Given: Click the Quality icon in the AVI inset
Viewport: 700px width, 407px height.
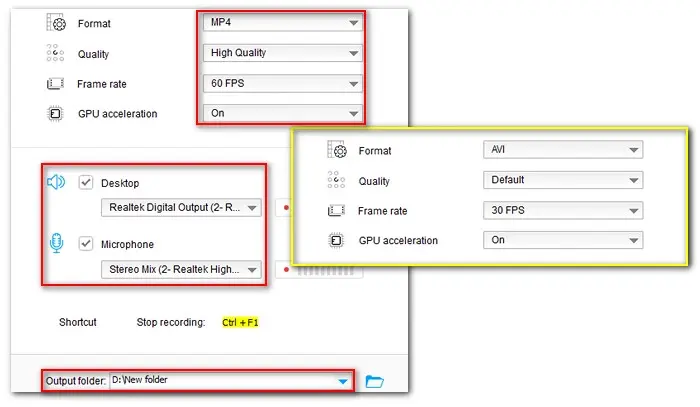Looking at the screenshot, I should 336,180.
